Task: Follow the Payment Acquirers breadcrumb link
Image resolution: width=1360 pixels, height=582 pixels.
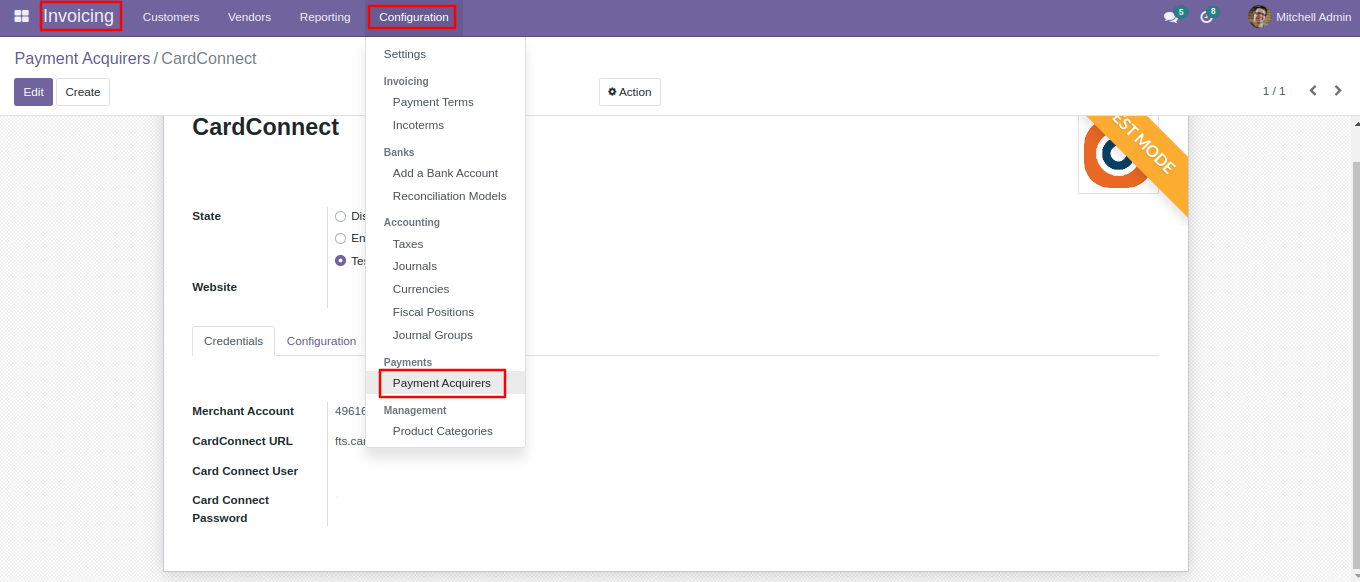Action: tap(82, 59)
